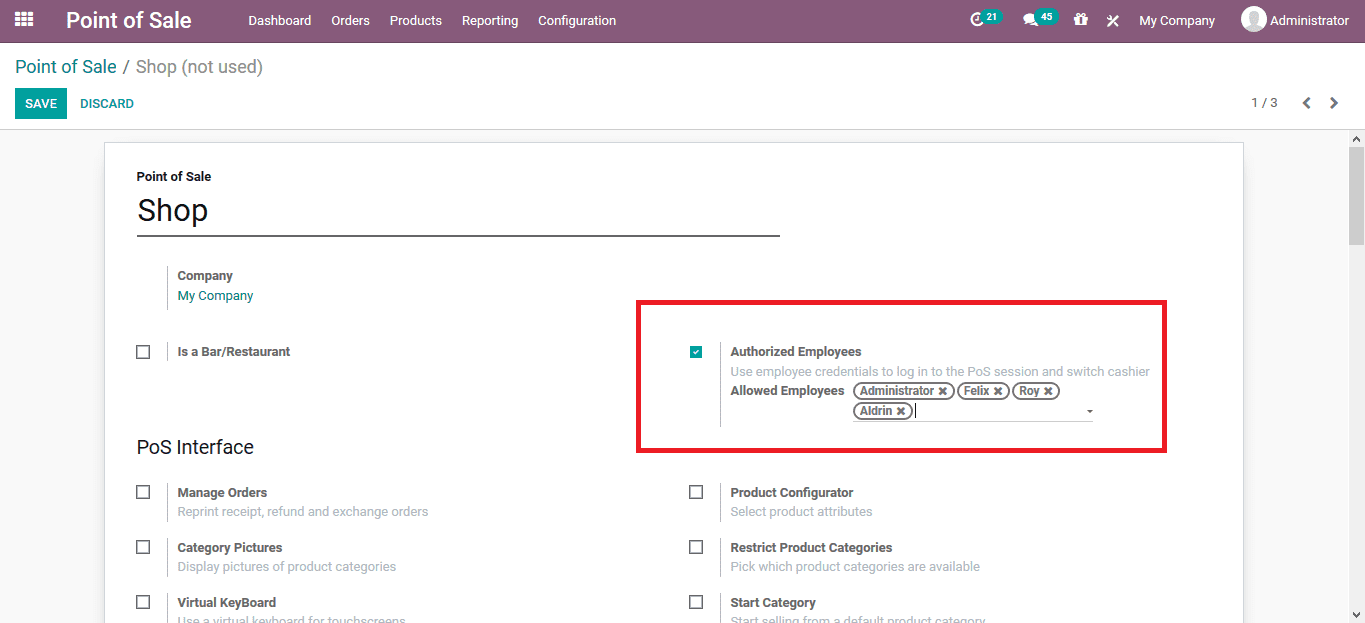Remove the Roy employee tag
Viewport: 1365px width, 623px height.
point(1048,391)
